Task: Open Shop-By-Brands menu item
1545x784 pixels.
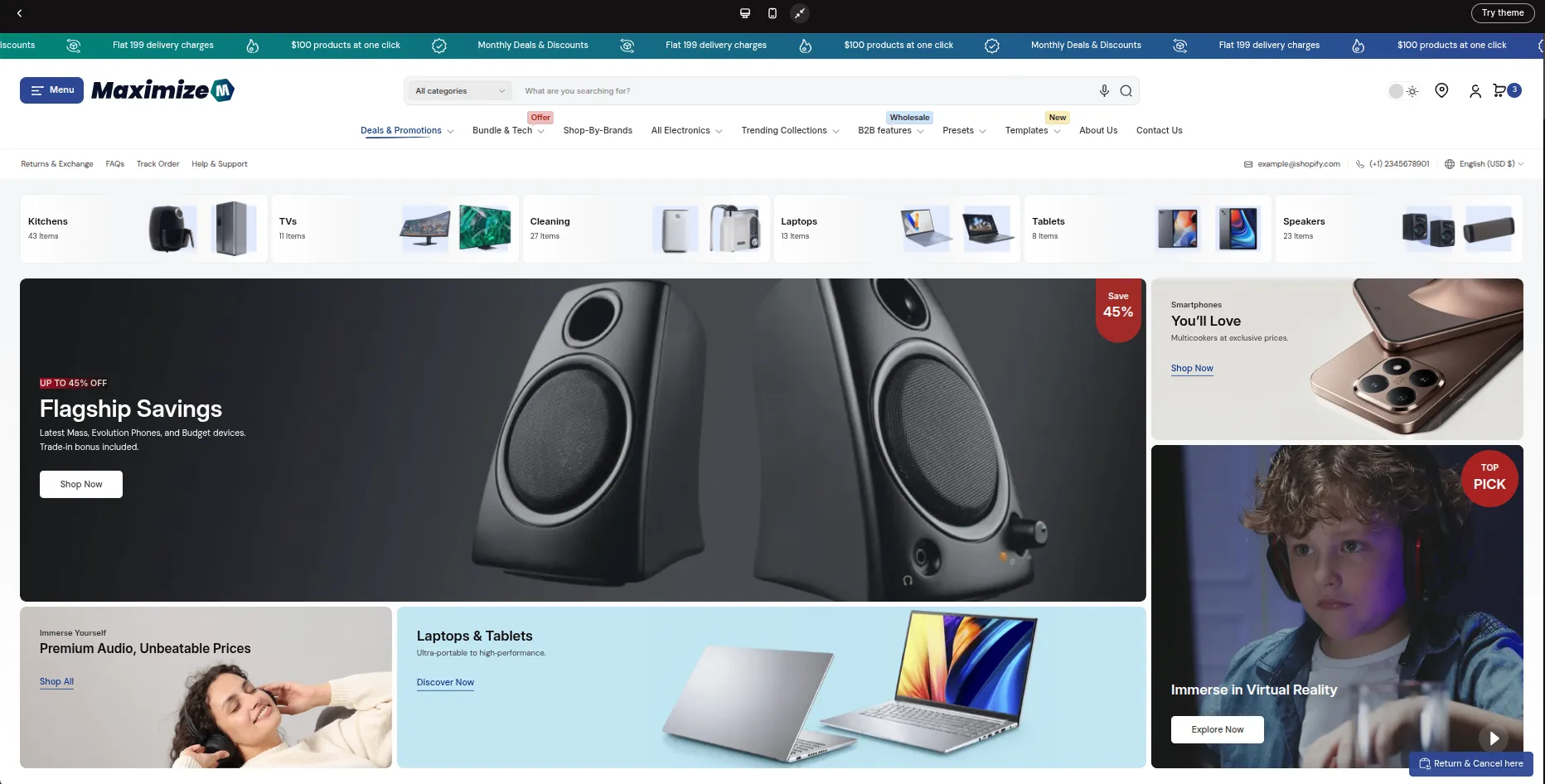Action: pos(598,131)
